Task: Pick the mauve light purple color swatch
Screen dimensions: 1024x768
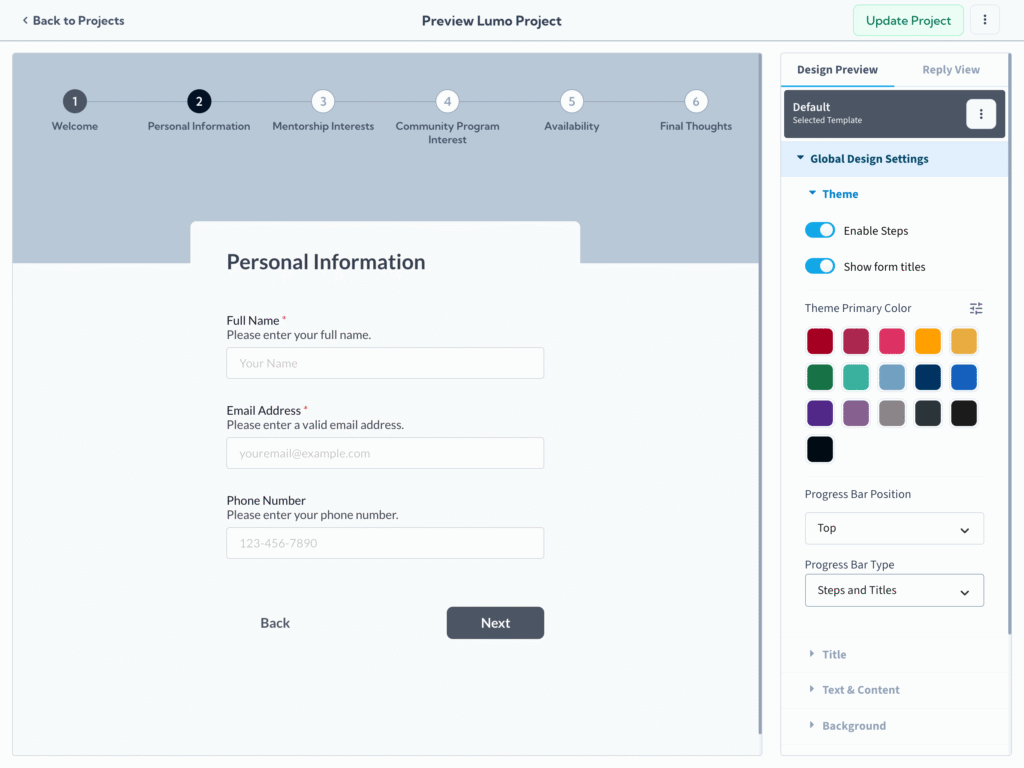Action: point(856,413)
